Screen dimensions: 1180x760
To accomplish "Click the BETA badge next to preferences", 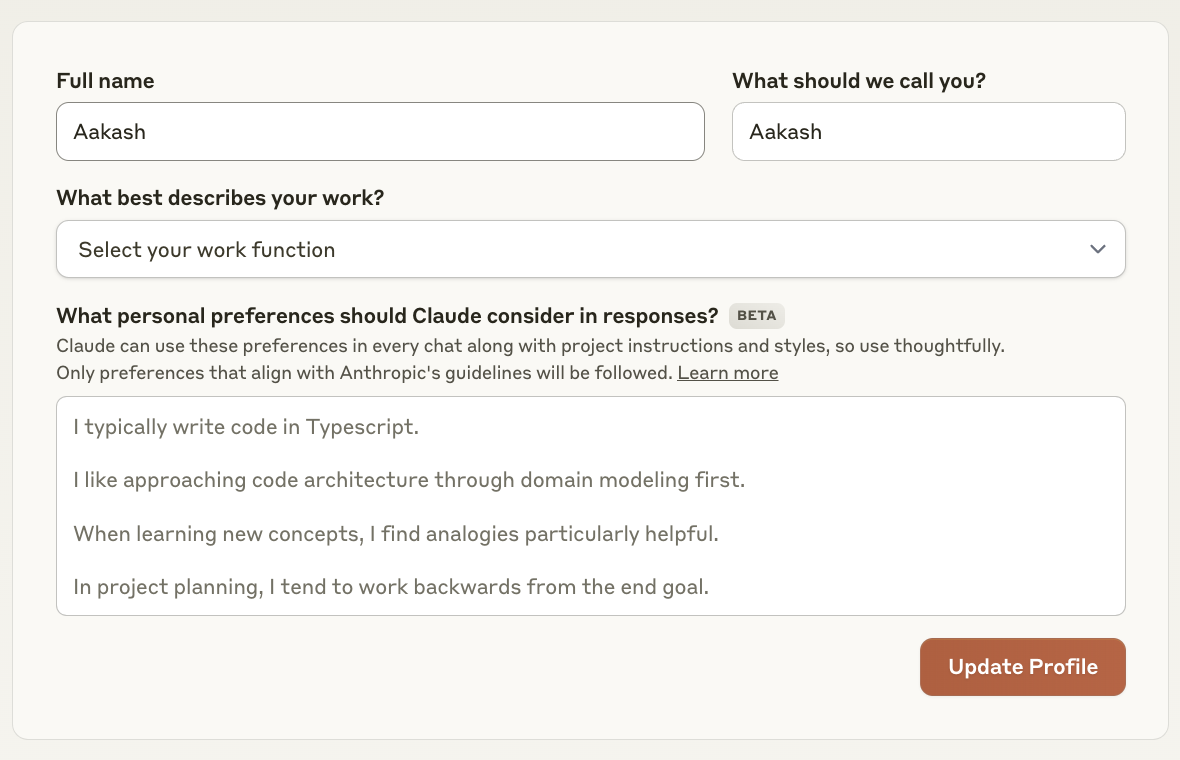I will [756, 316].
